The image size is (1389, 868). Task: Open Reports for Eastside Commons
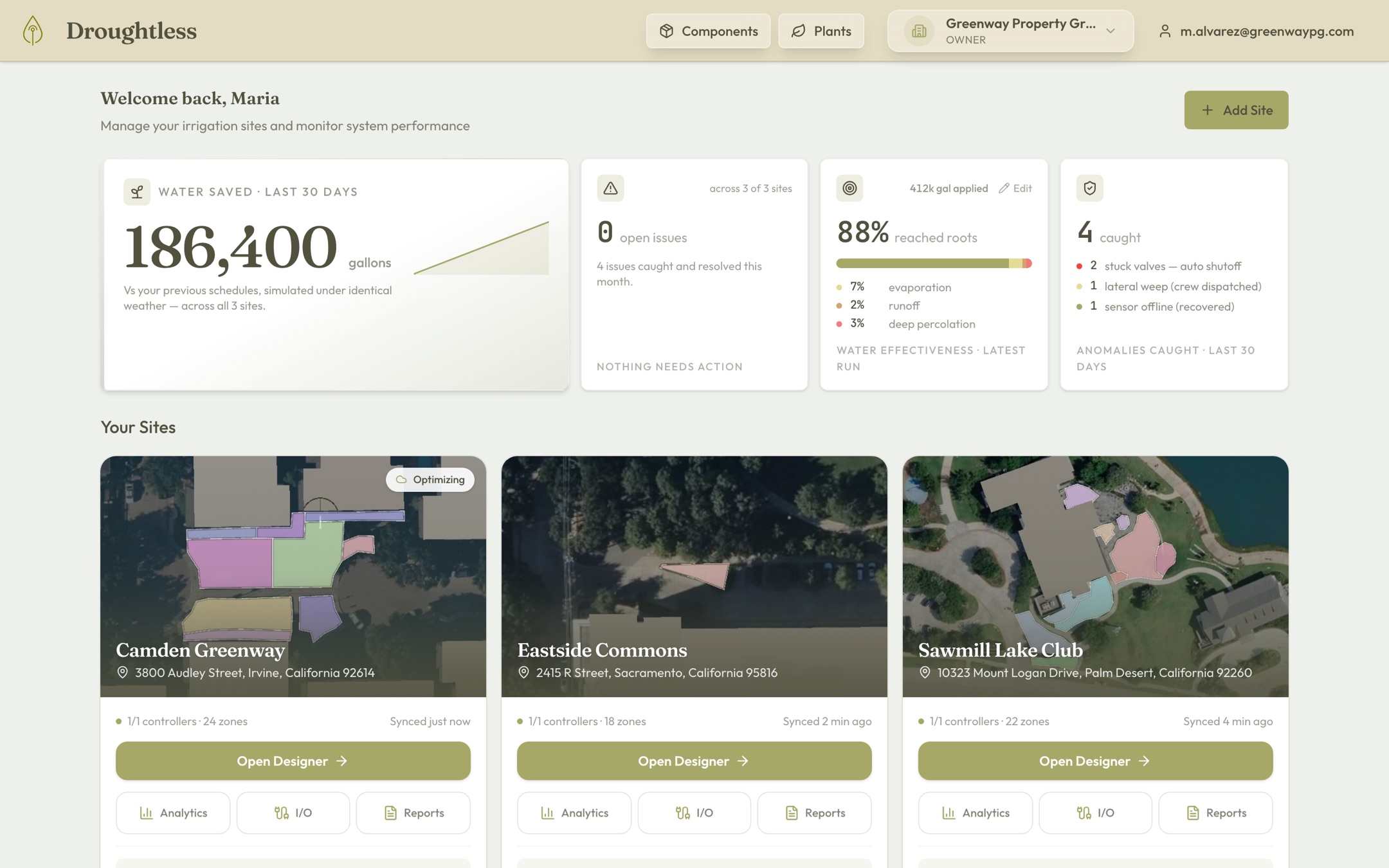pyautogui.click(x=815, y=813)
